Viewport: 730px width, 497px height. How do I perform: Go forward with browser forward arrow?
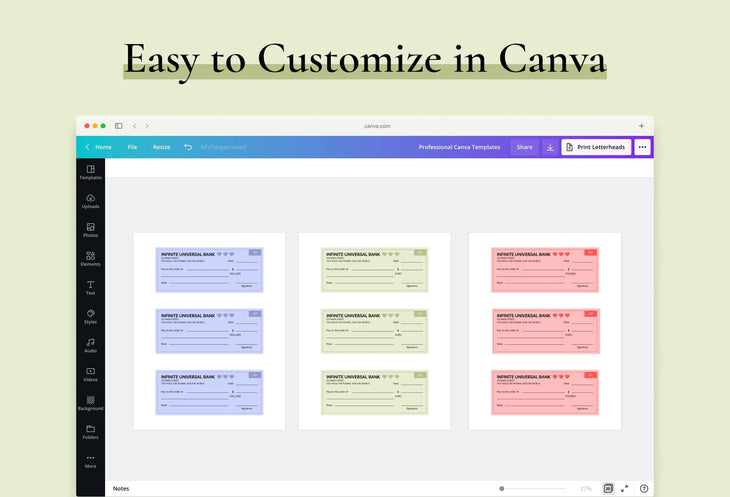[147, 126]
